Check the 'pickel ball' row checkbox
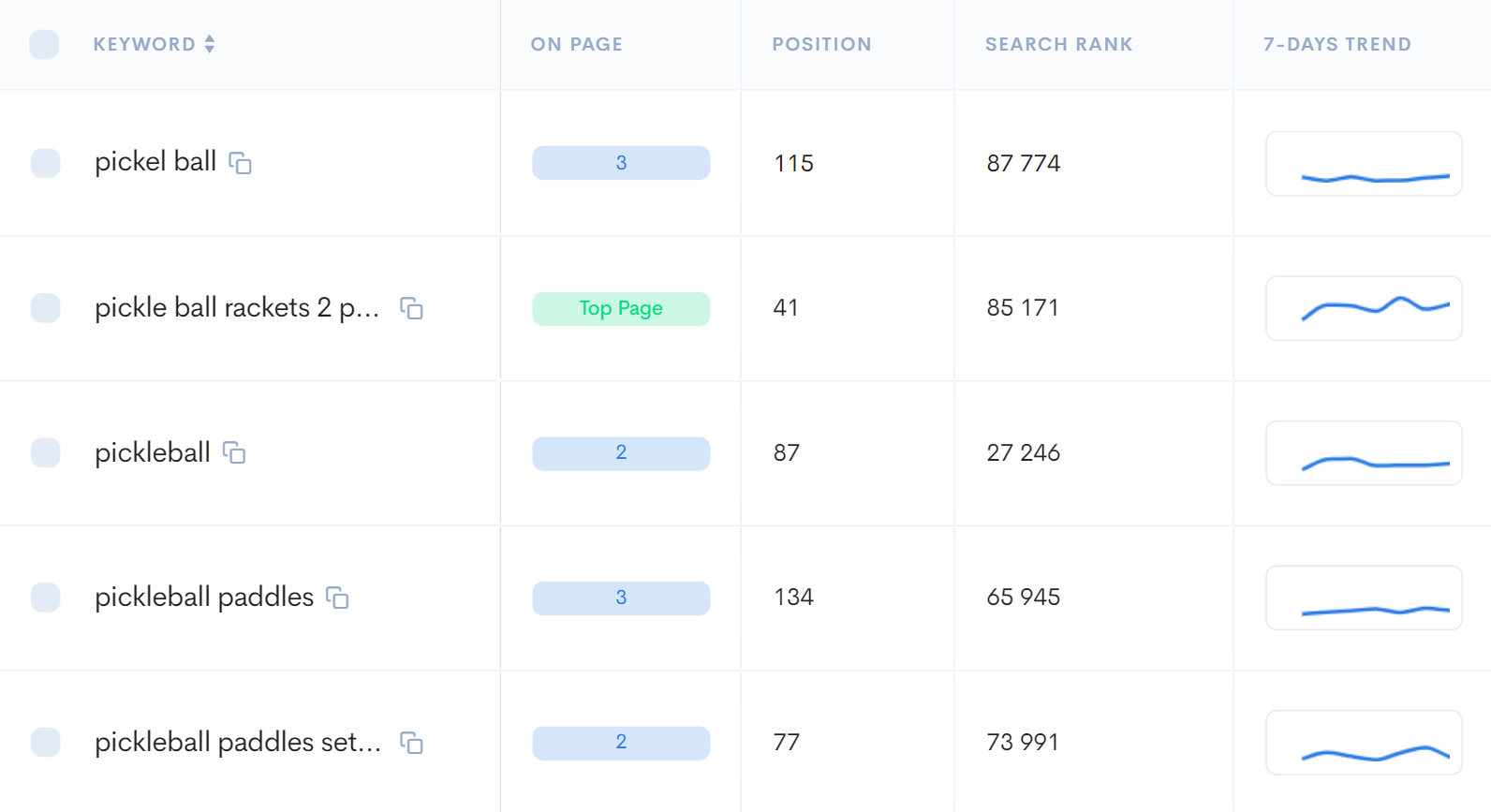This screenshot has width=1491, height=812. [45, 163]
